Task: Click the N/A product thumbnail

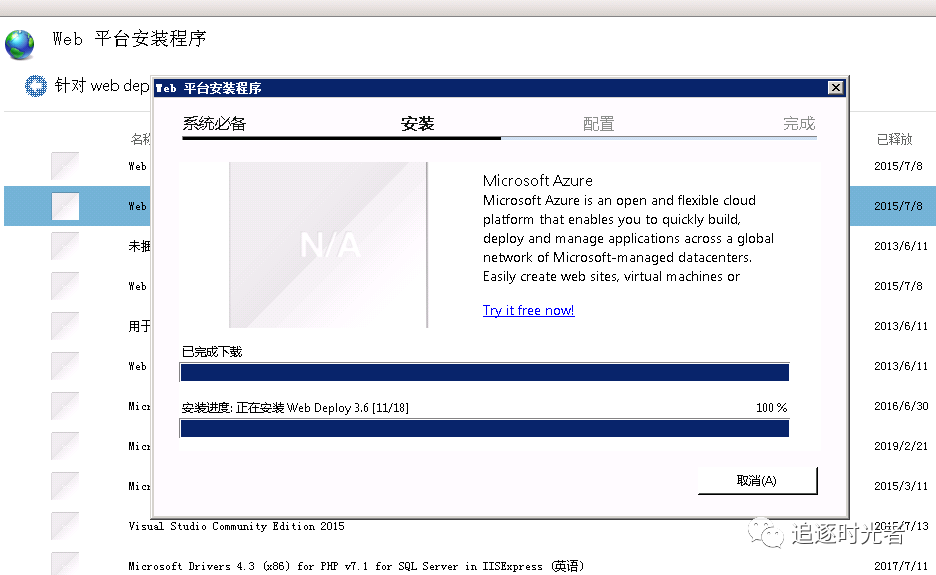Action: [x=328, y=245]
